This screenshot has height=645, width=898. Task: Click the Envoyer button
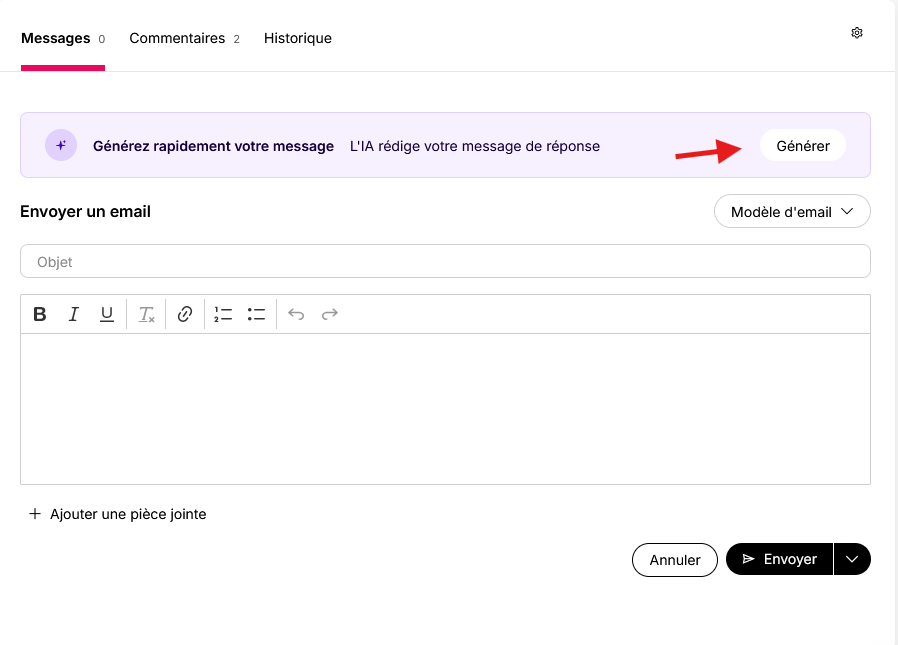point(779,559)
